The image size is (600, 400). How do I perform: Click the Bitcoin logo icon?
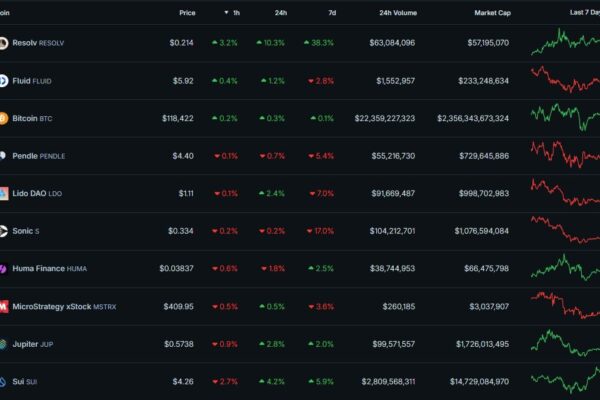coord(3,118)
